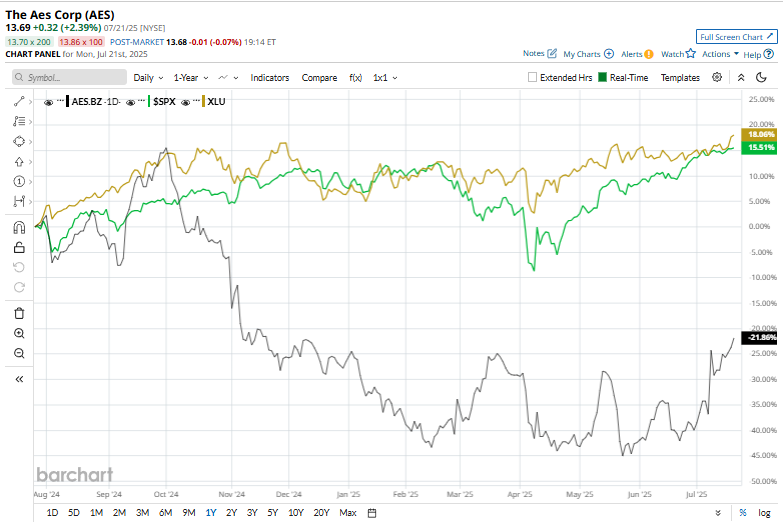Choose the shapes drawing tool
This screenshot has width=783, height=531.
19,141
